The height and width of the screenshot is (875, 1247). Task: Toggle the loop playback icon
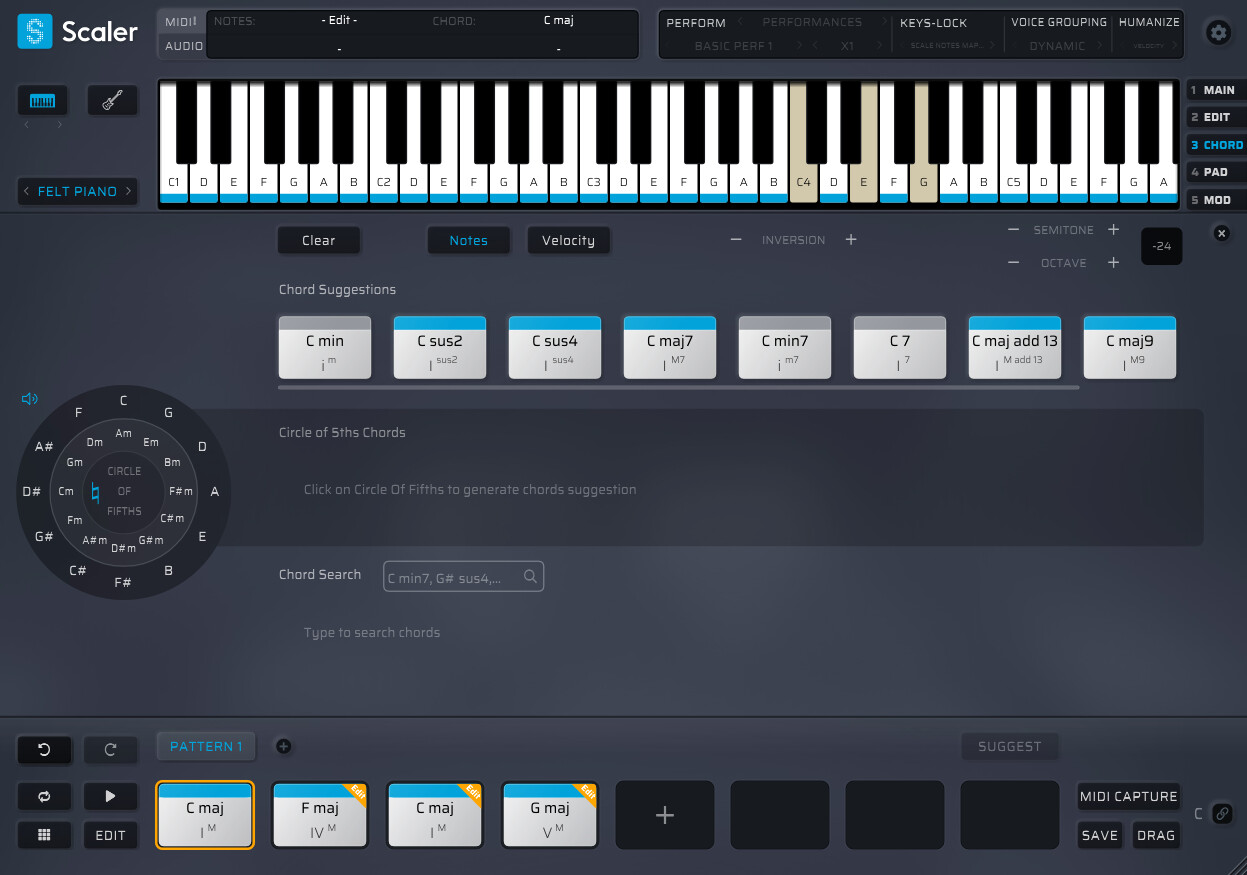(44, 797)
